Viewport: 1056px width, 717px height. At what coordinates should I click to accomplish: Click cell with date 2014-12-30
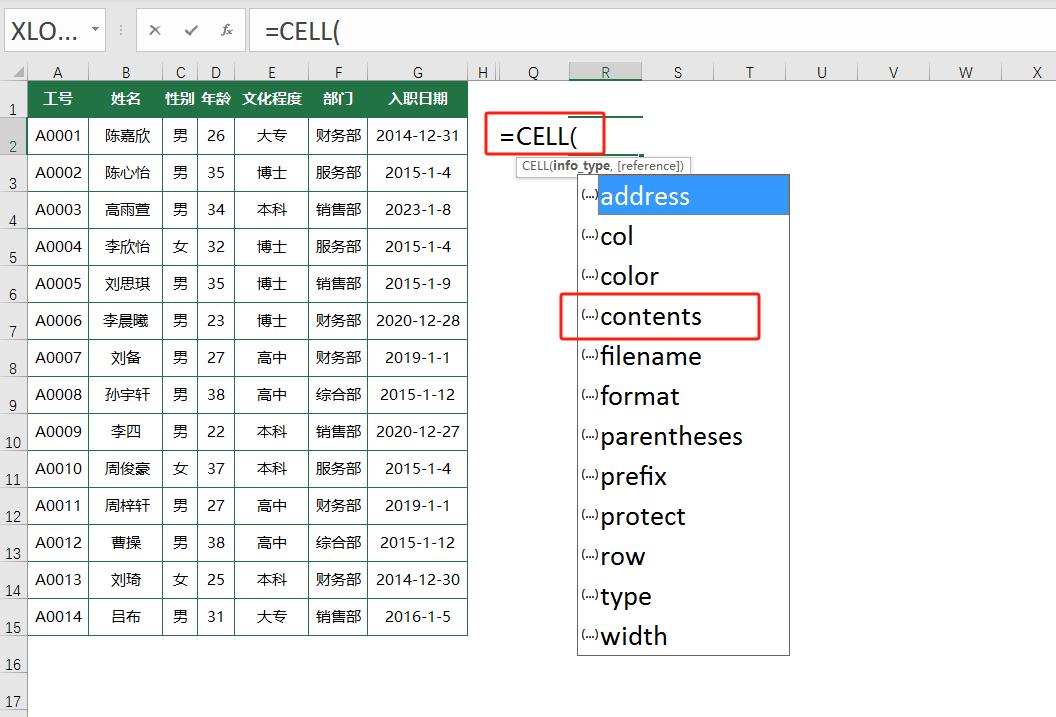tap(418, 580)
